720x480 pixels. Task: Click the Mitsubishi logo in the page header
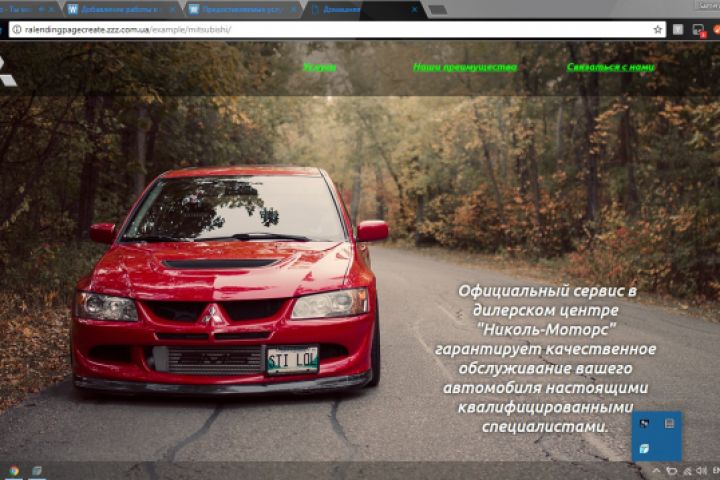coord(7,72)
